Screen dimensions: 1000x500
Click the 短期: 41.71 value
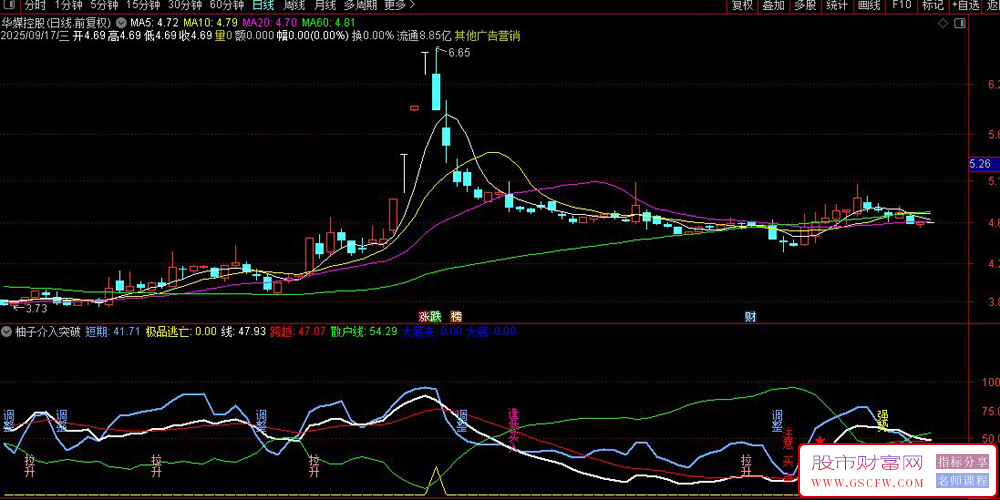point(113,332)
